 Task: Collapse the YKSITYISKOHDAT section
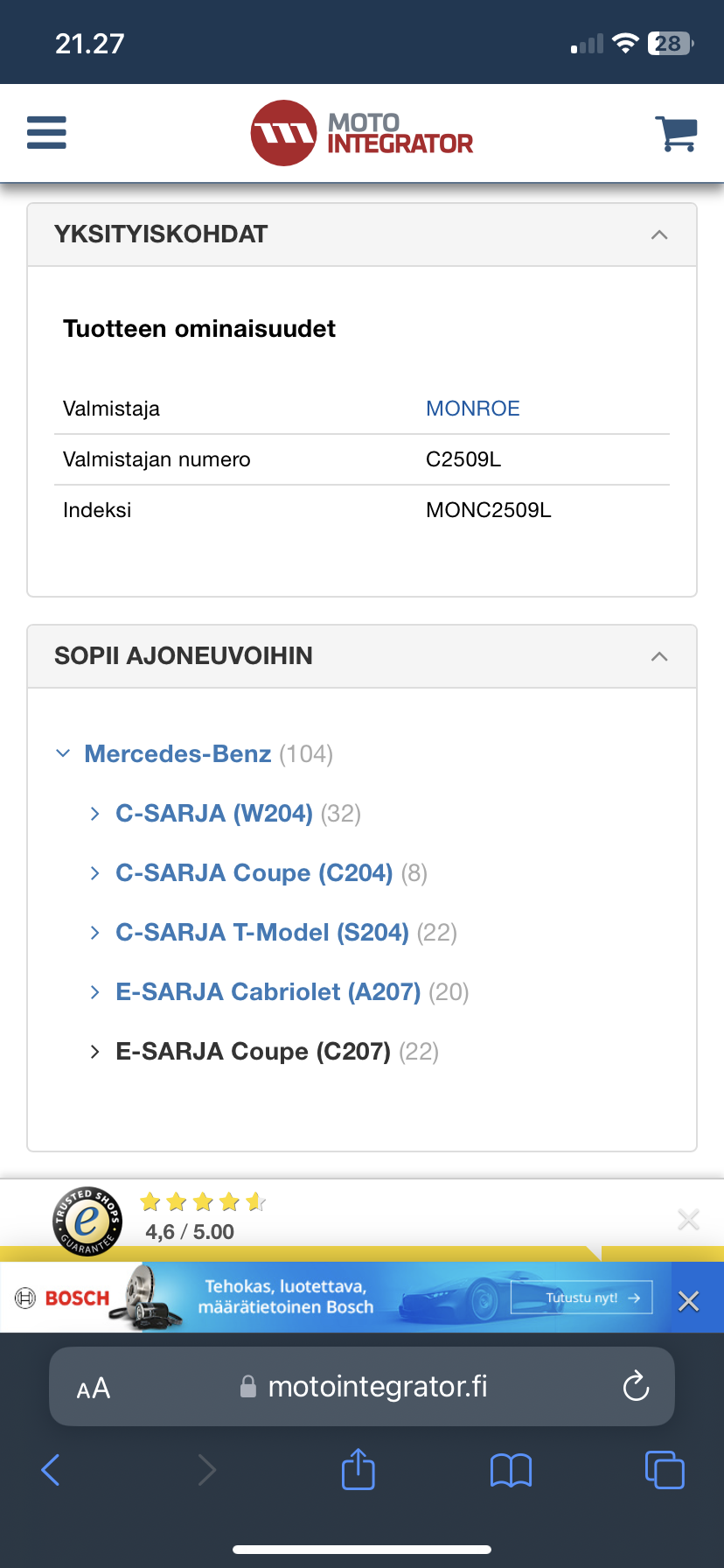pyautogui.click(x=659, y=234)
